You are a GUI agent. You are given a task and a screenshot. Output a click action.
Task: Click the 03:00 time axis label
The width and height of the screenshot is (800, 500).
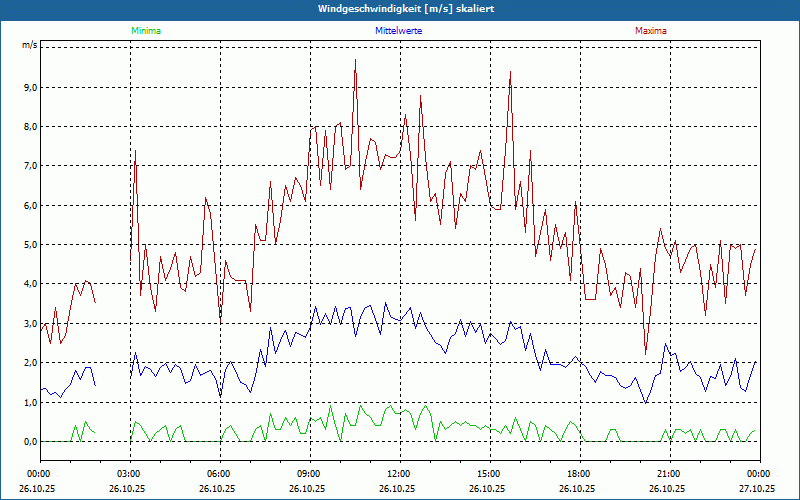coord(131,474)
